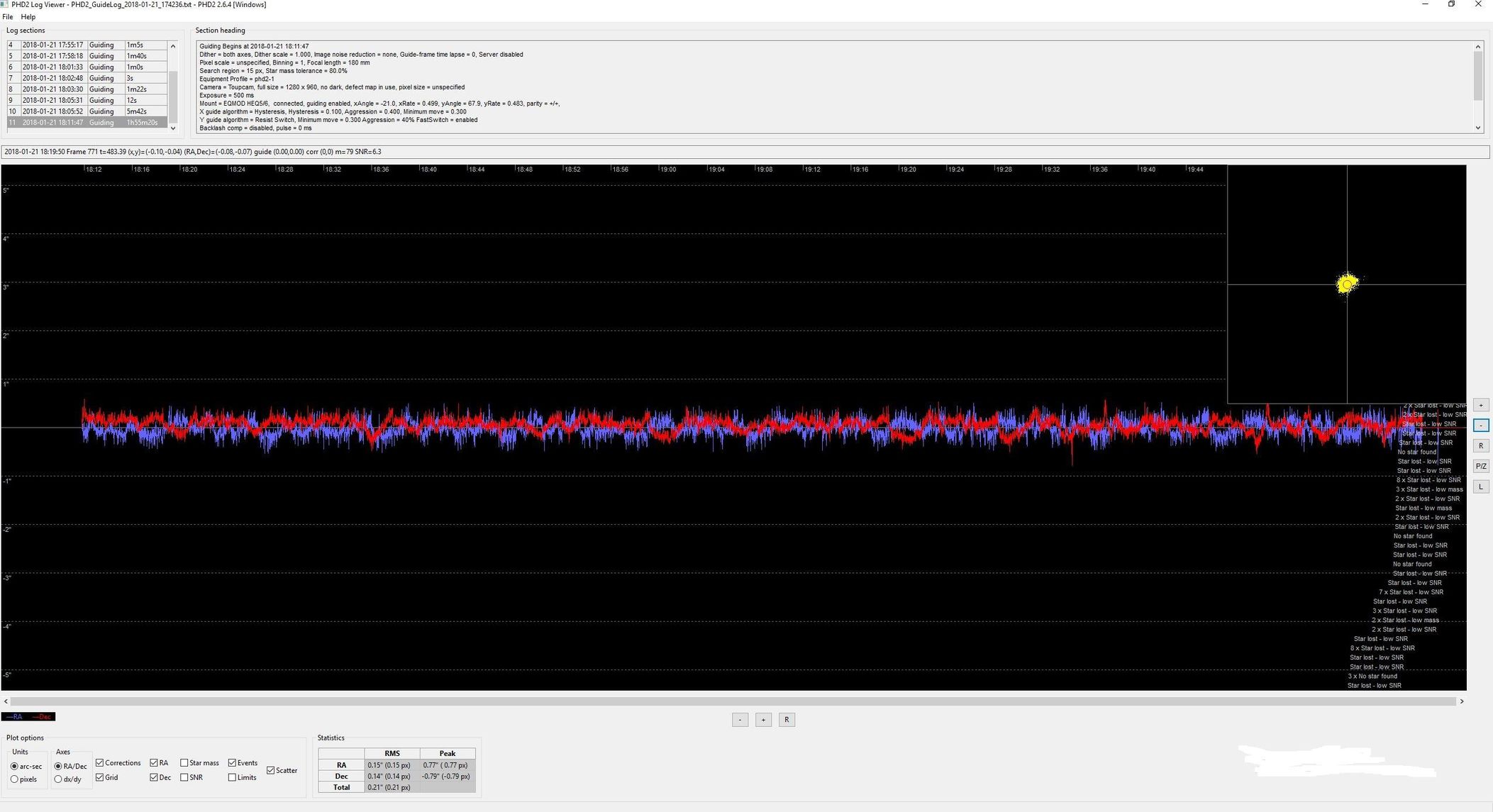
Task: Open the Help menu
Action: (x=28, y=16)
